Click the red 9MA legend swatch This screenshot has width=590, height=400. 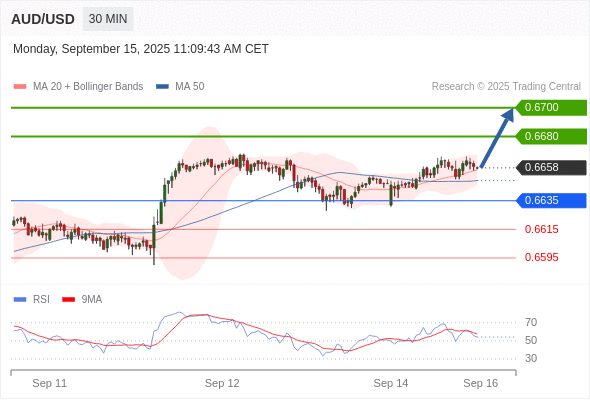[68, 300]
